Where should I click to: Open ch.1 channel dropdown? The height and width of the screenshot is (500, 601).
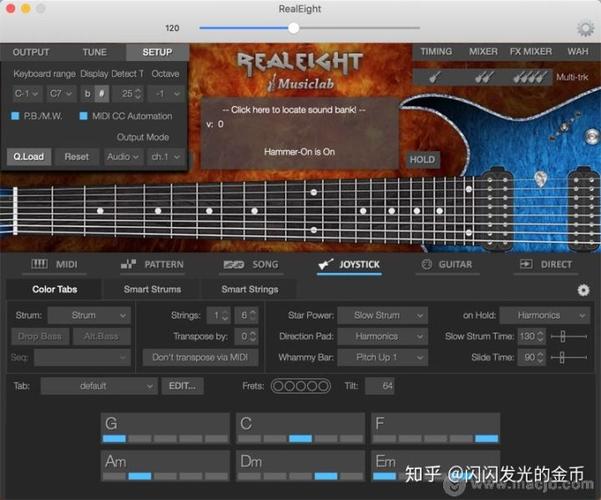pyautogui.click(x=165, y=156)
